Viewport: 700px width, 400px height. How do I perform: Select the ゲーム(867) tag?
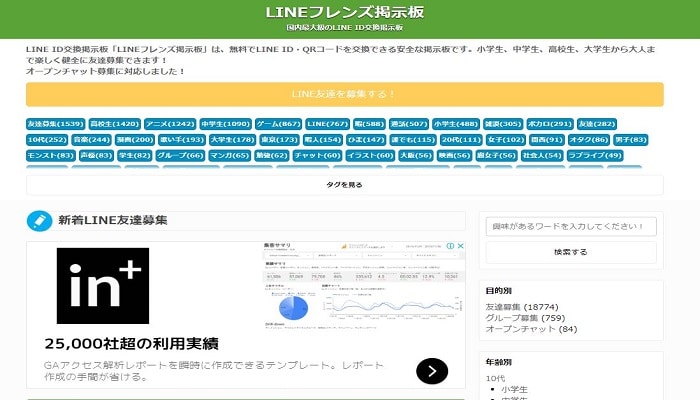click(x=279, y=124)
